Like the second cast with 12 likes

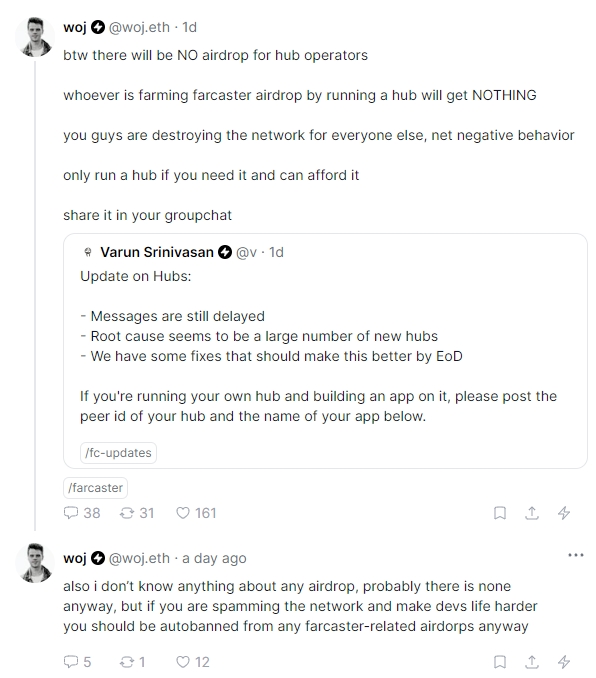183,662
